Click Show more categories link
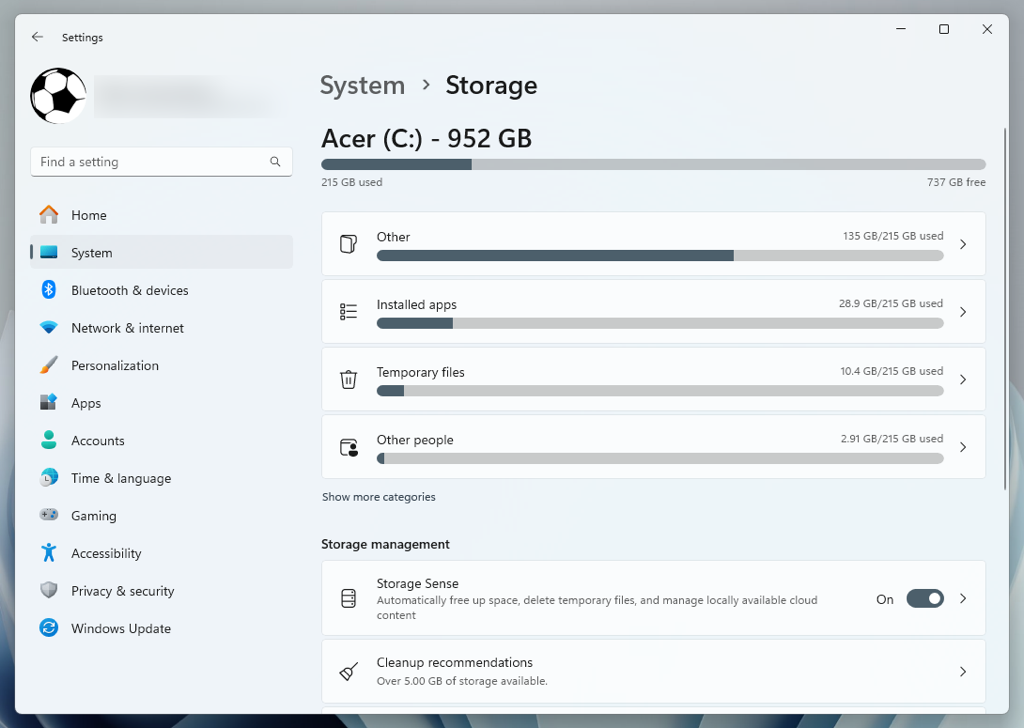The width and height of the screenshot is (1024, 728). point(379,497)
